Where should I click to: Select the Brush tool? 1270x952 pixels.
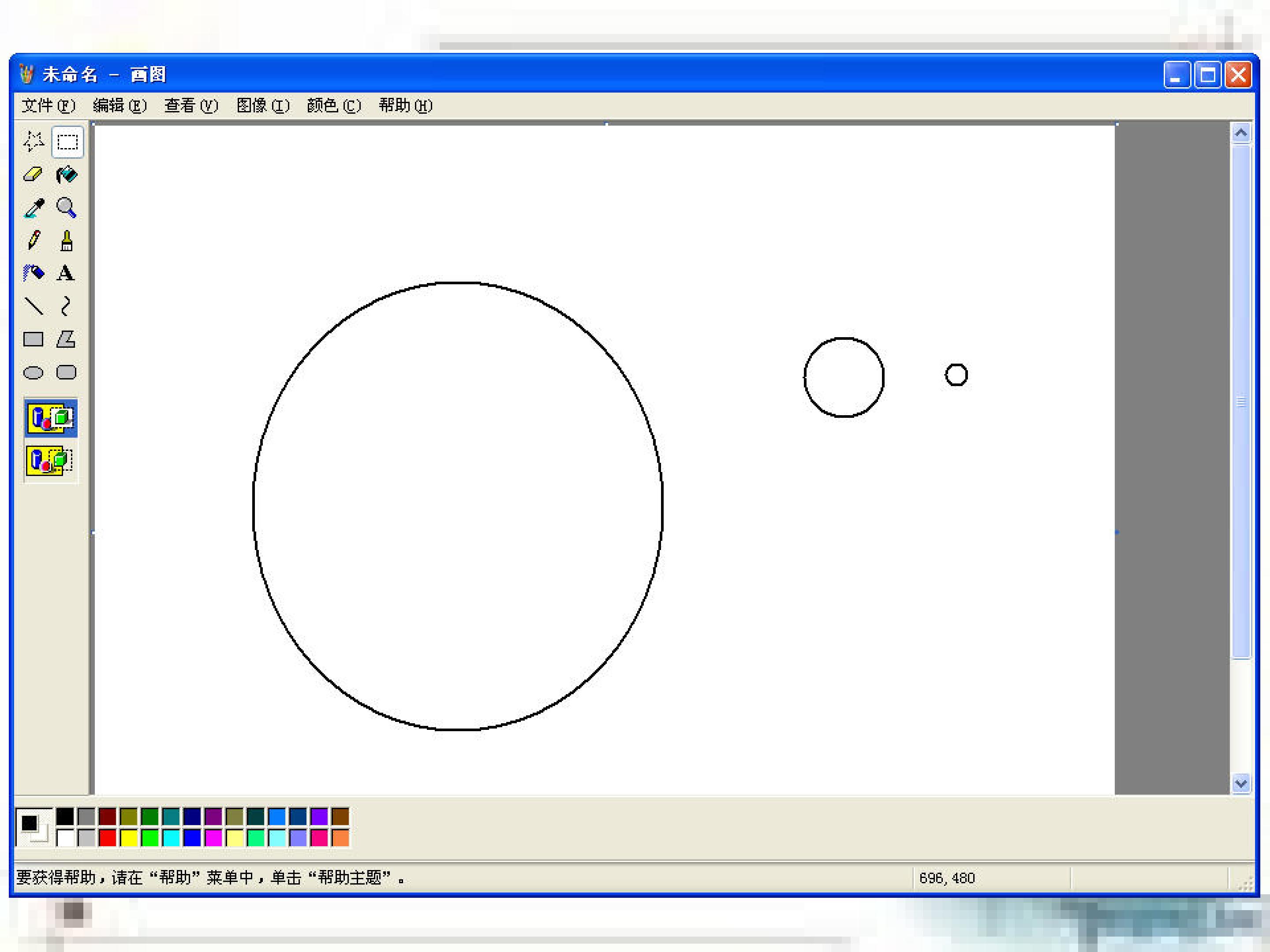click(x=67, y=241)
